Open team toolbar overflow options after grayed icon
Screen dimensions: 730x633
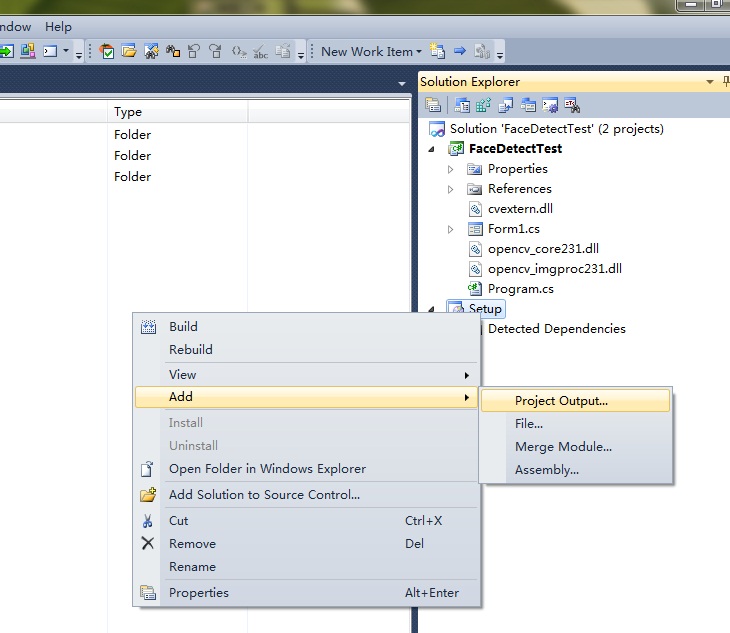point(500,55)
